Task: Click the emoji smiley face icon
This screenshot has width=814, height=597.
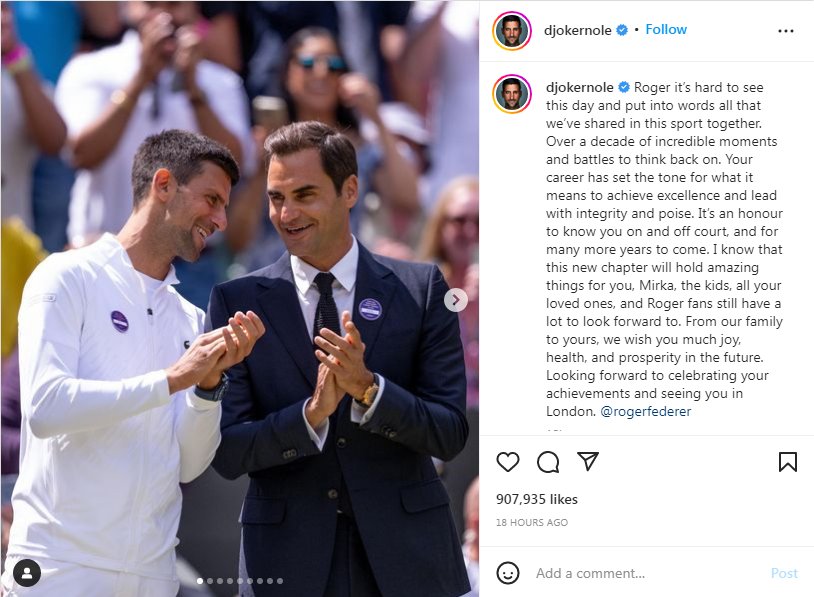Action: 507,573
